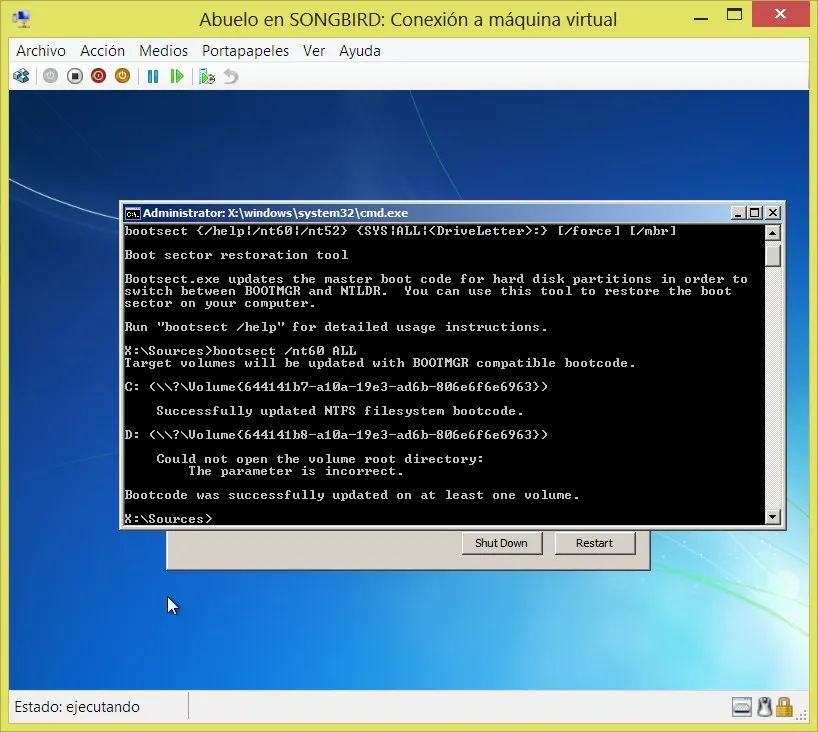This screenshot has width=818, height=732.
Task: Open the Acción menu
Action: tap(103, 51)
